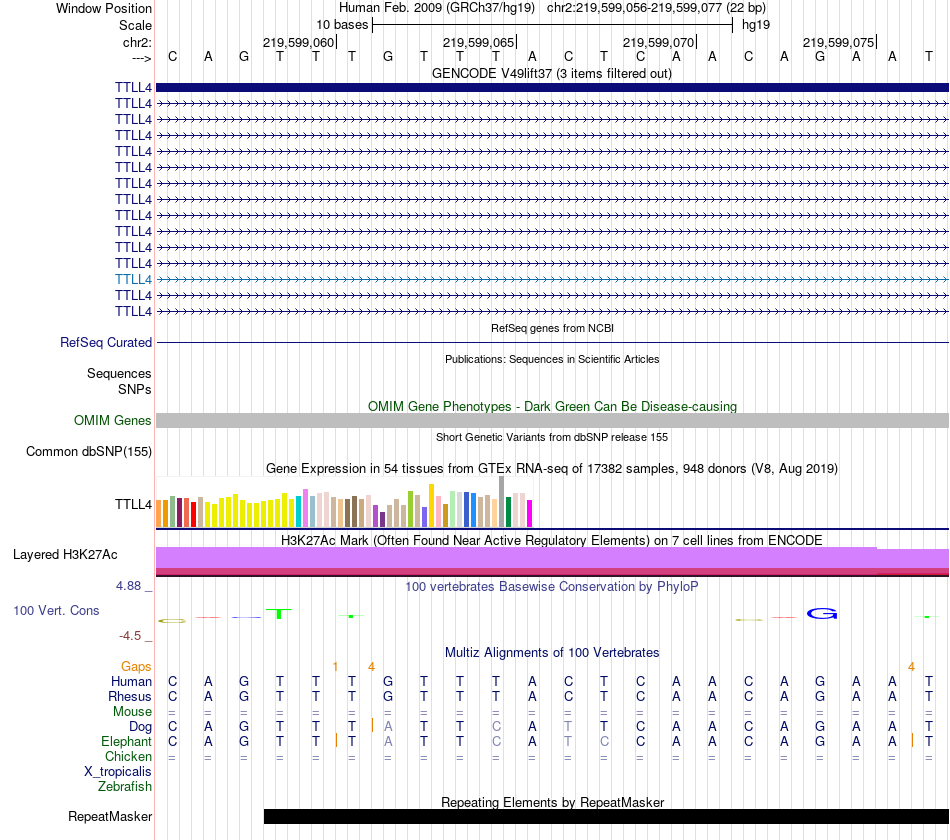Viewport: 950px width, 840px height.
Task: Open Short Genetic Variants from dbSNP title
Action: (552, 437)
